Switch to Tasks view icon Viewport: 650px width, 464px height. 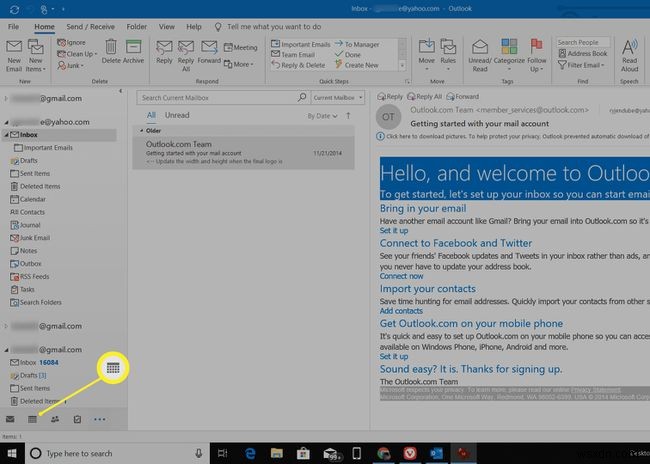[x=77, y=419]
